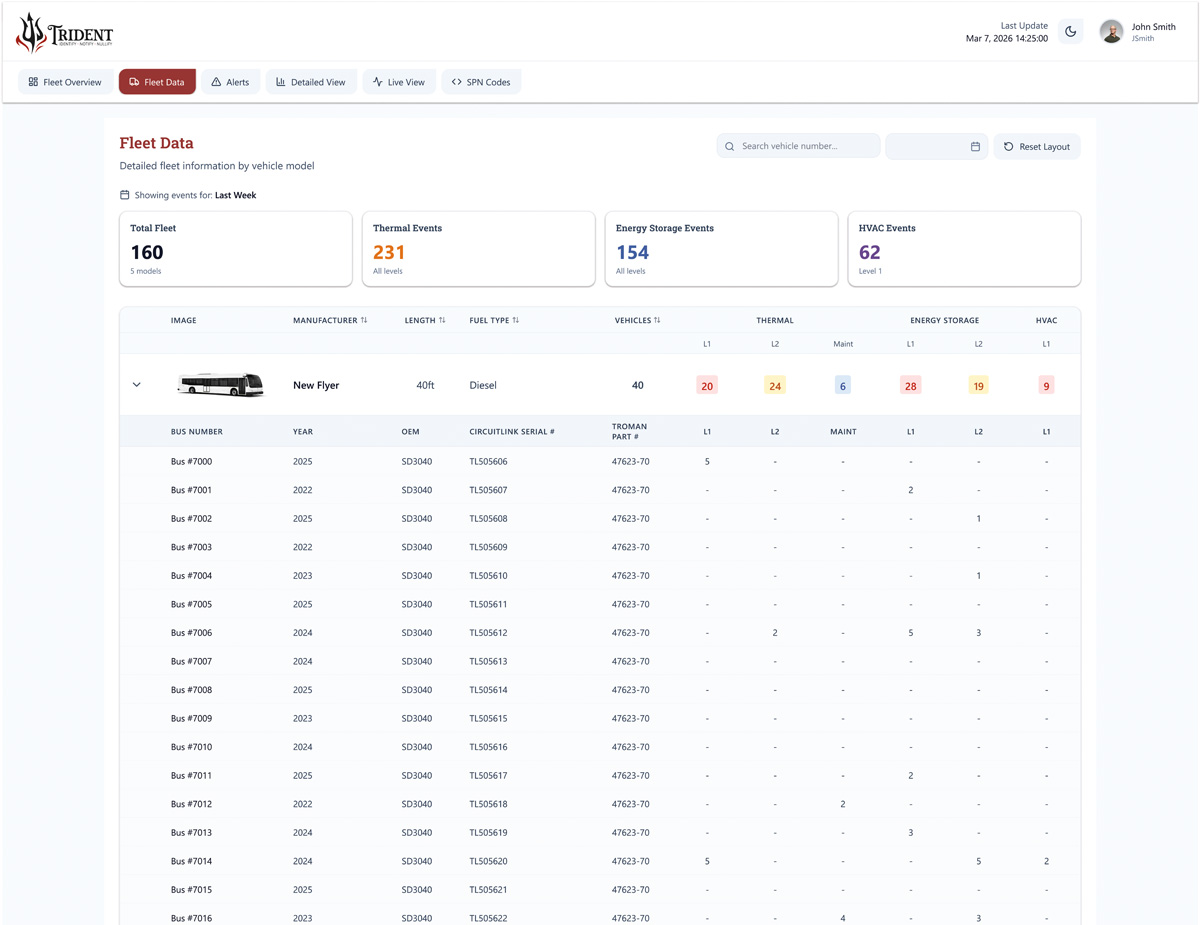This screenshot has width=1200, height=925.
Task: Open the date picker field
Action: 936,146
